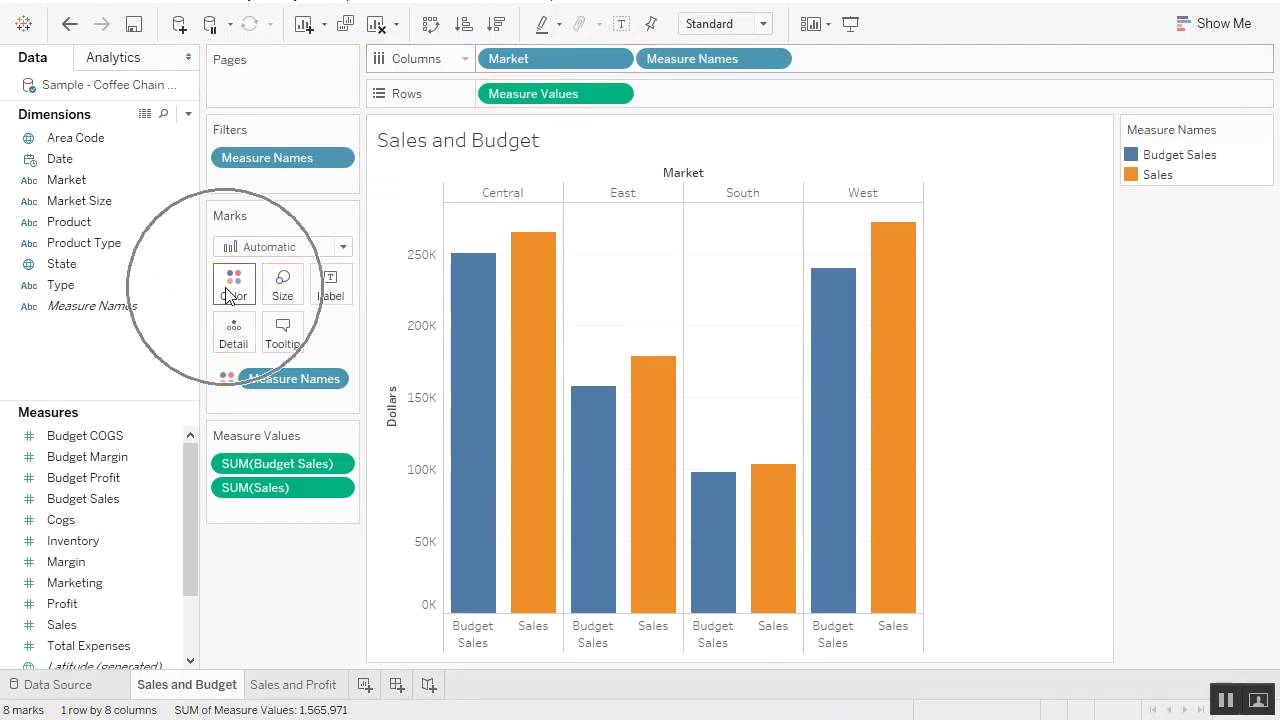Click the Measure Values pill on Rows
The height and width of the screenshot is (720, 1280).
tap(555, 94)
